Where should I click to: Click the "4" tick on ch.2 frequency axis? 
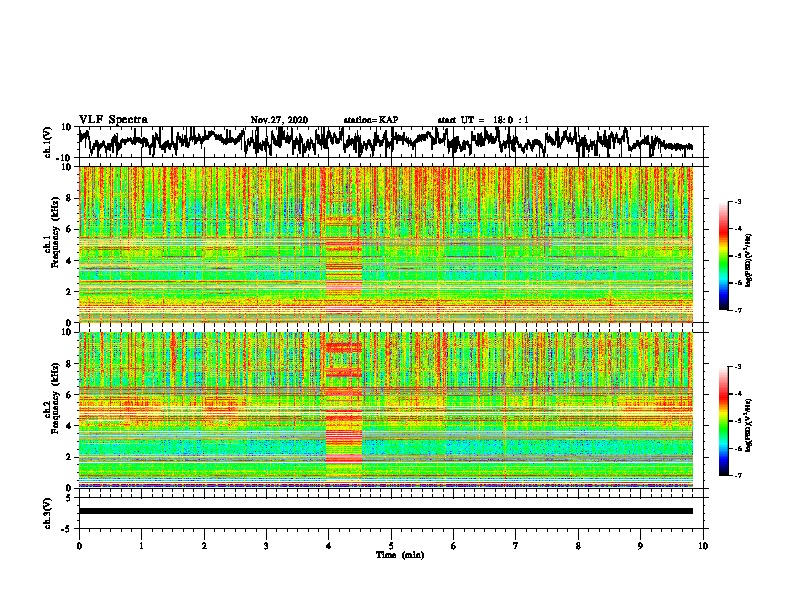point(69,426)
